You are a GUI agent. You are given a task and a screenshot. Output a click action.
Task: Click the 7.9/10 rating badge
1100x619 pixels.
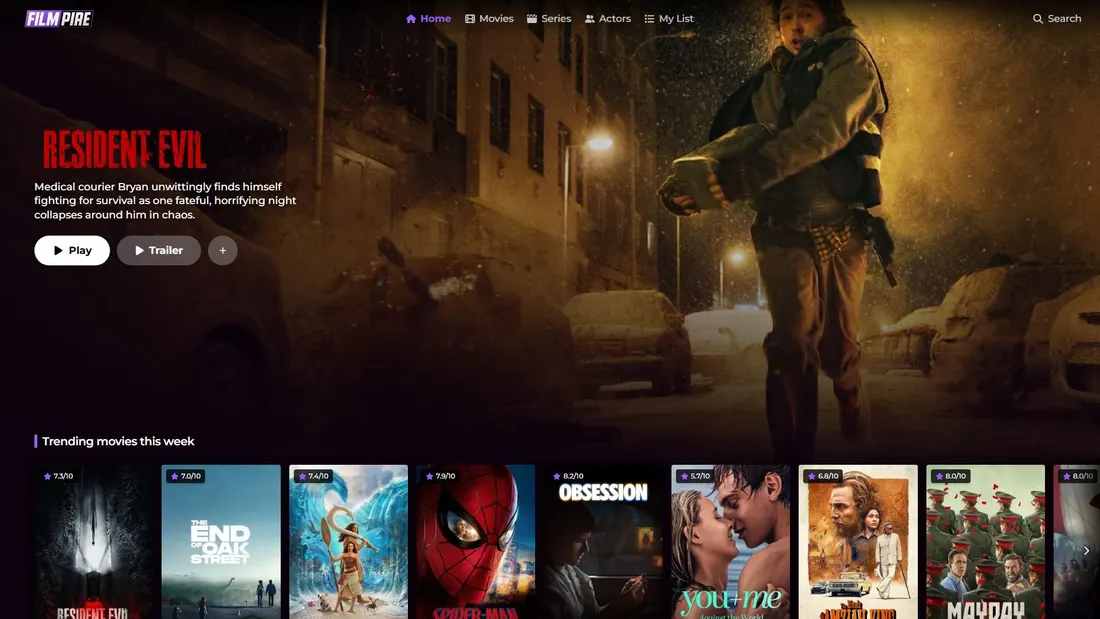441,476
